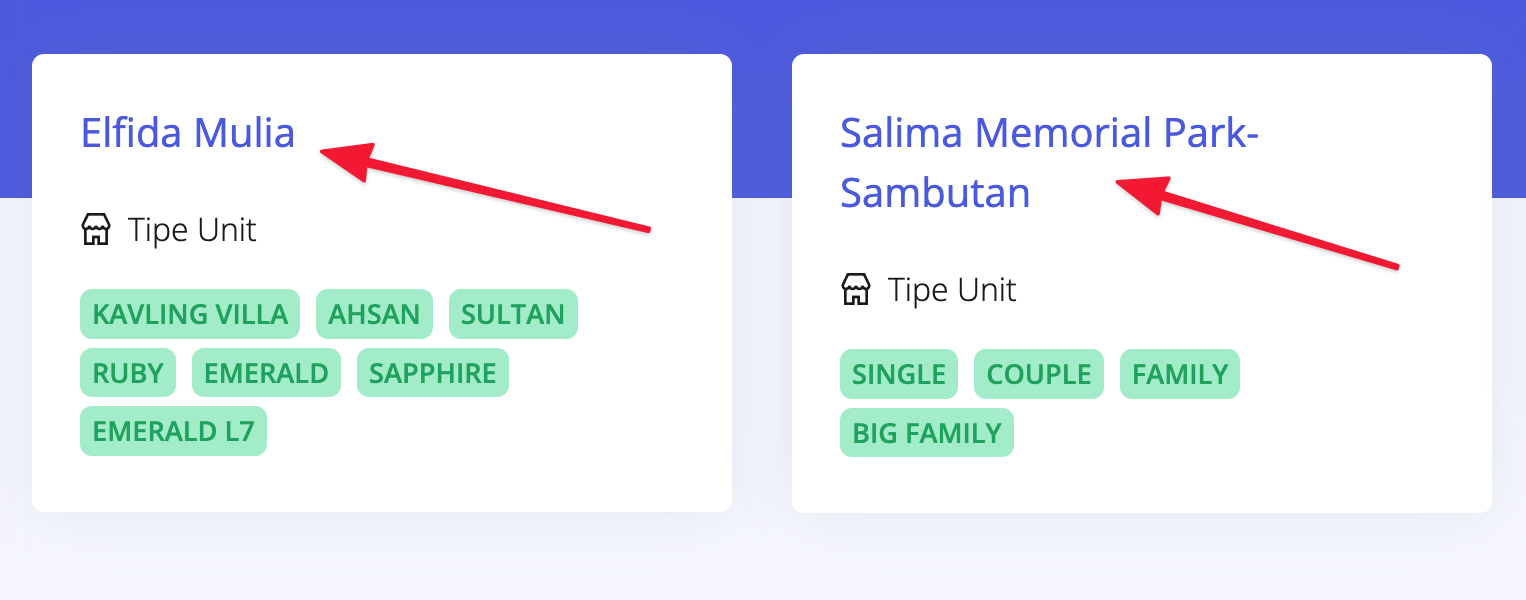Open the Elfida Mulia project link
Viewport: 1526px width, 600px height.
coord(188,133)
